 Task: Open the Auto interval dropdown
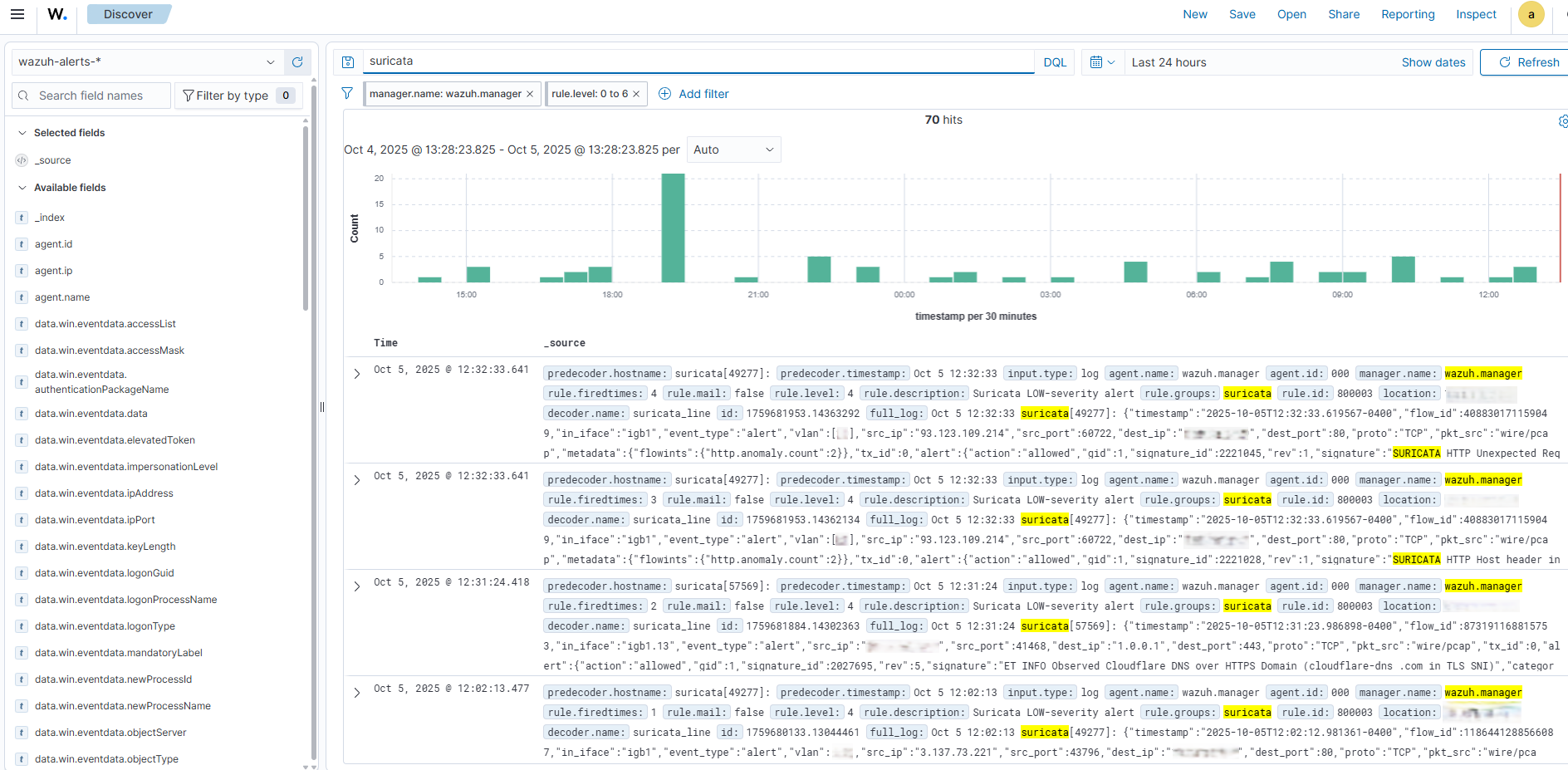[x=733, y=150]
